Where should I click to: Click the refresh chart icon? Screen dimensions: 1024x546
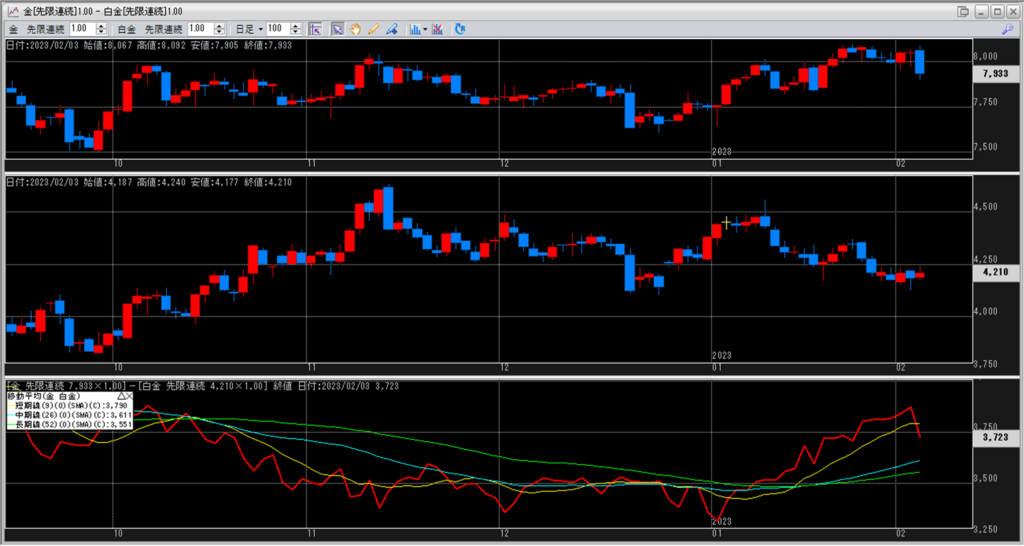460,29
